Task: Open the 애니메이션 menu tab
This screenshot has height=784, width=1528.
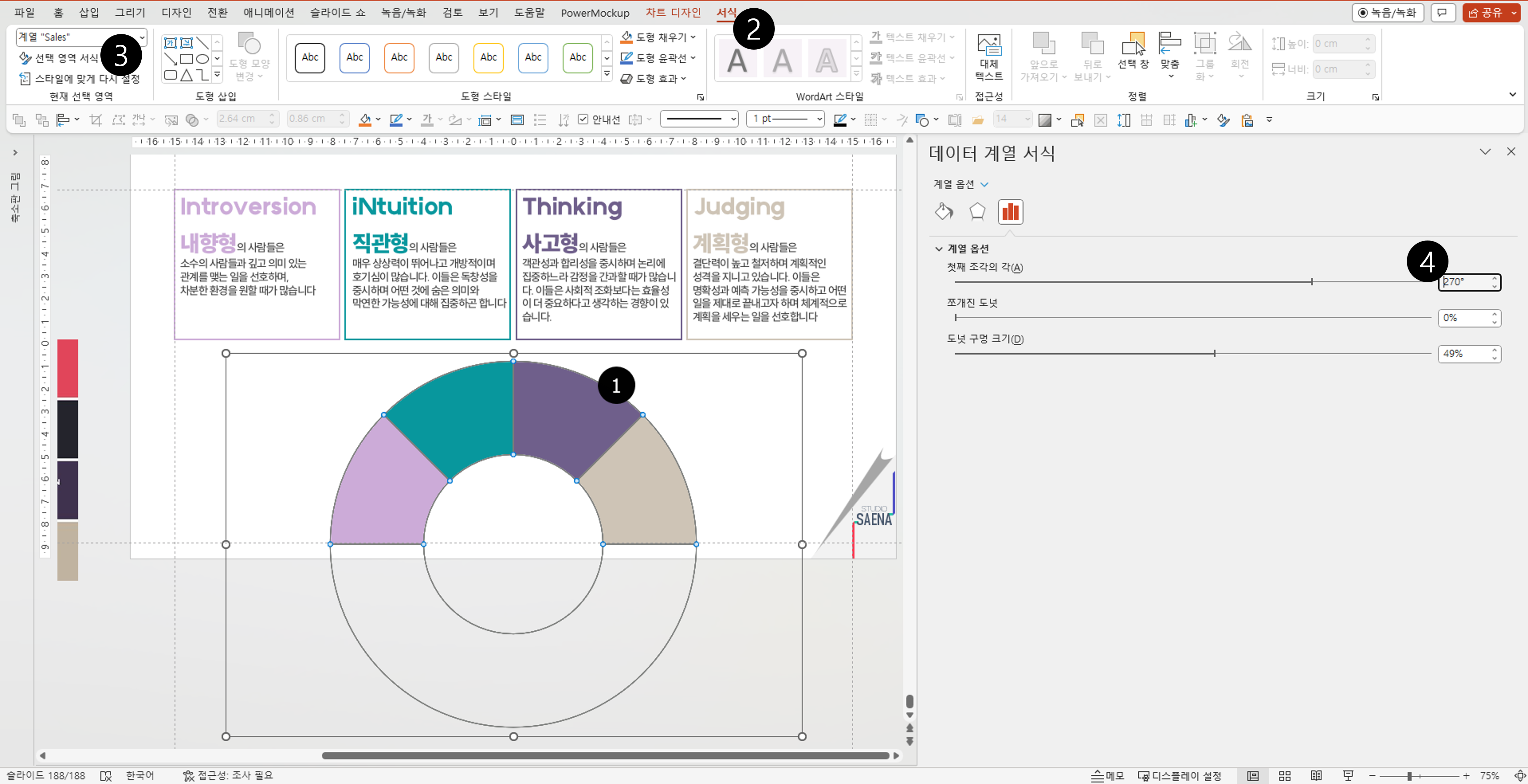Action: click(x=268, y=12)
